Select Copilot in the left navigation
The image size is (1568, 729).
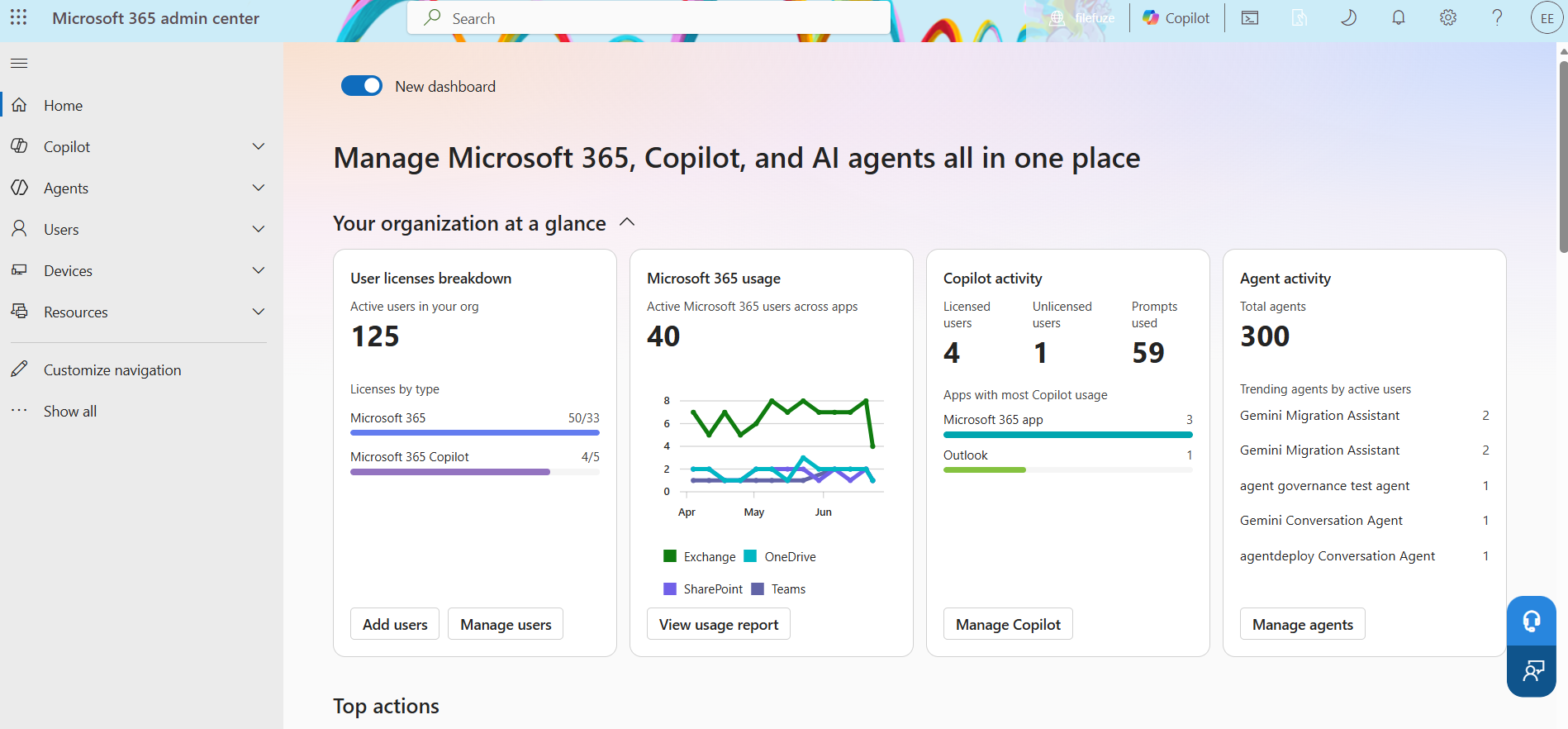pos(67,147)
